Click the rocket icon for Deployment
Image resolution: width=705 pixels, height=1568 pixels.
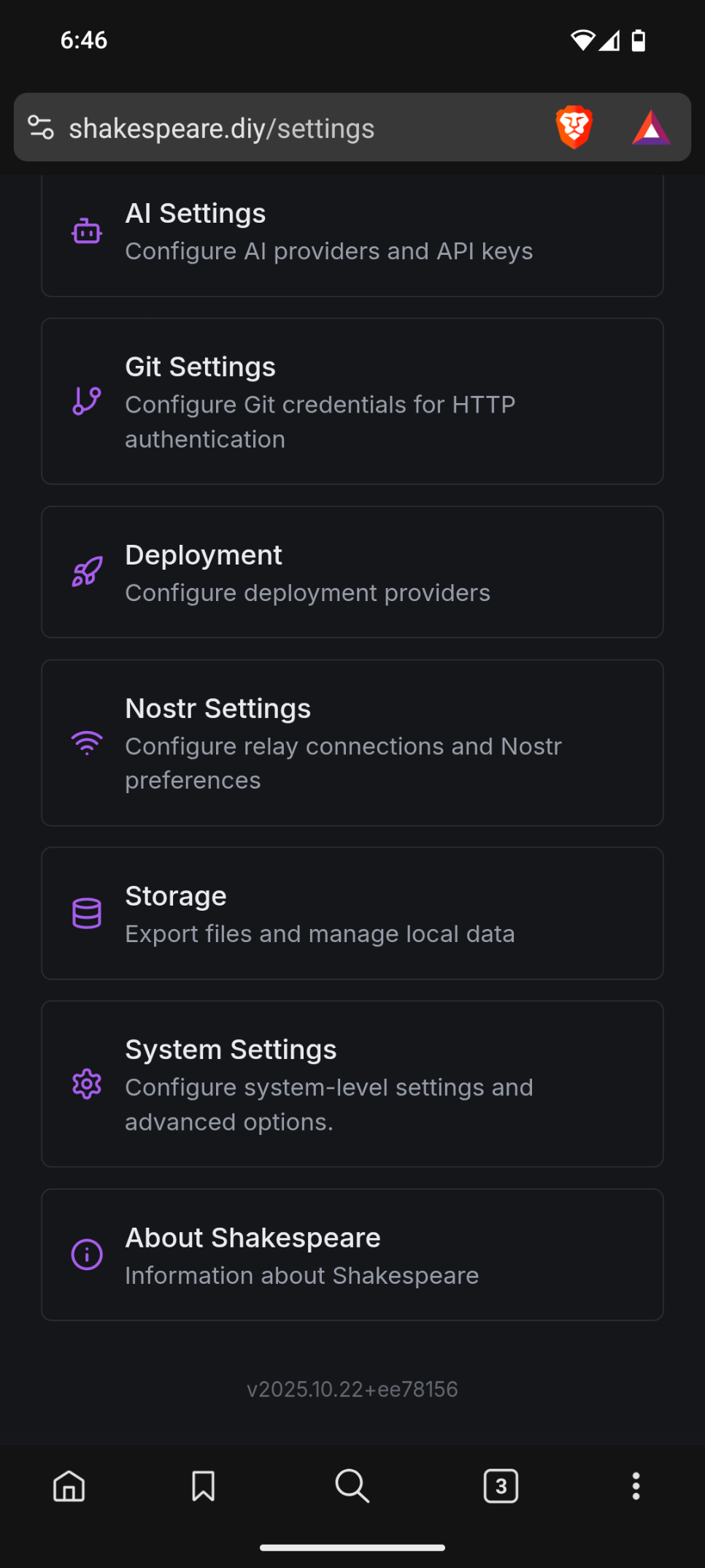tap(87, 572)
